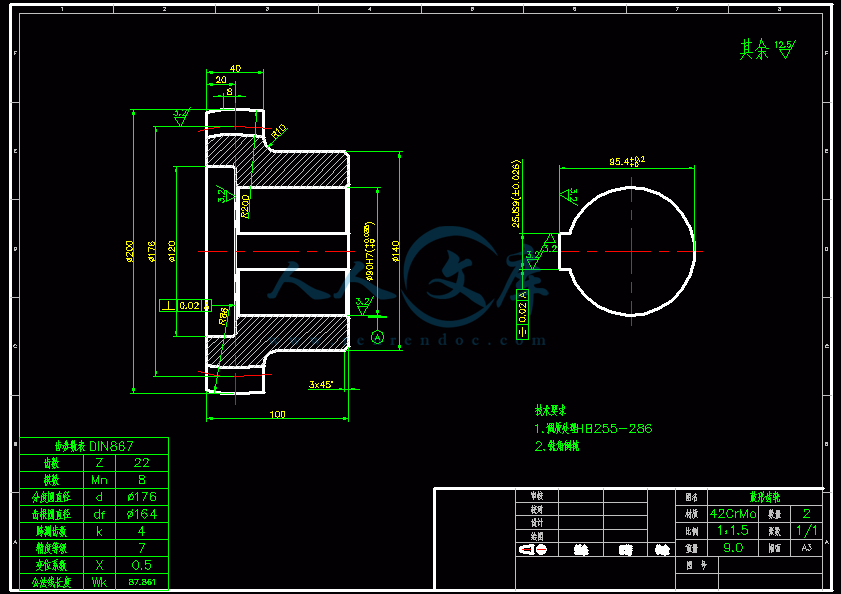Click the 其余 12.5 roughness note
841x594 pixels.
(x=768, y=49)
